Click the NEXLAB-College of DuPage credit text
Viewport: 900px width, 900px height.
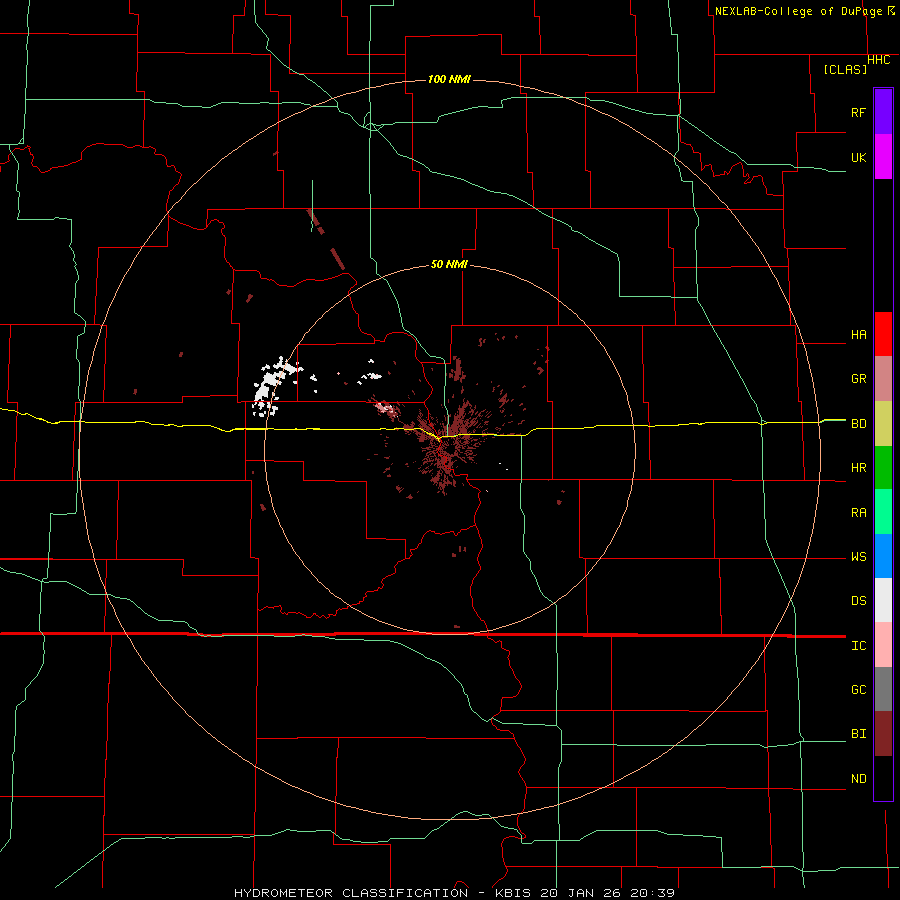click(800, 11)
